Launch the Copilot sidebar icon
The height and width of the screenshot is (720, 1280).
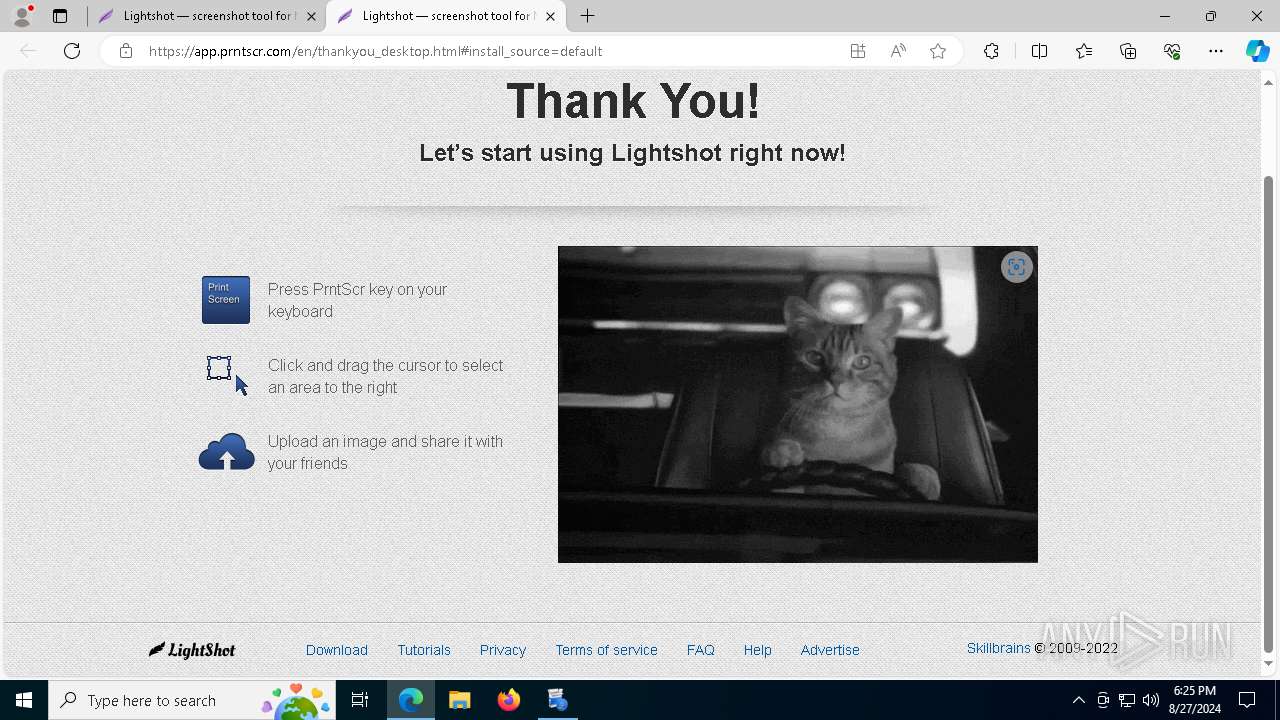[1257, 51]
